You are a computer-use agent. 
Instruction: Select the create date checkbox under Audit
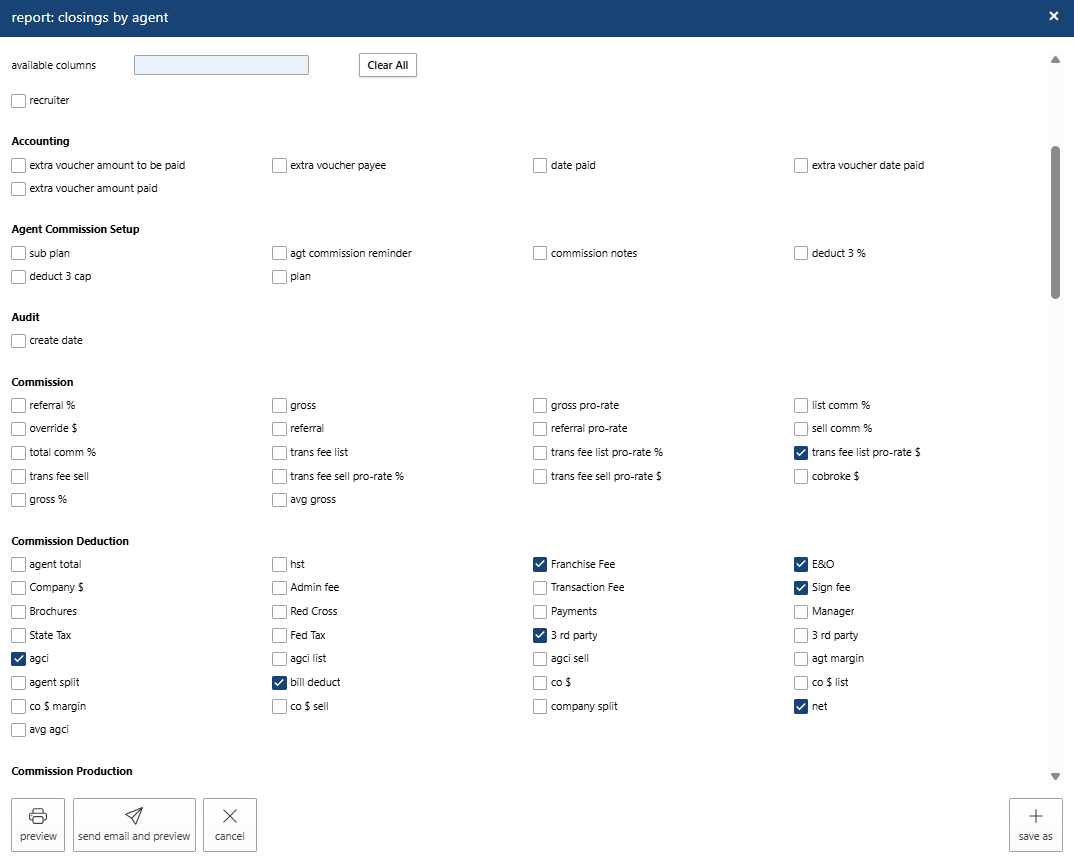tap(19, 341)
